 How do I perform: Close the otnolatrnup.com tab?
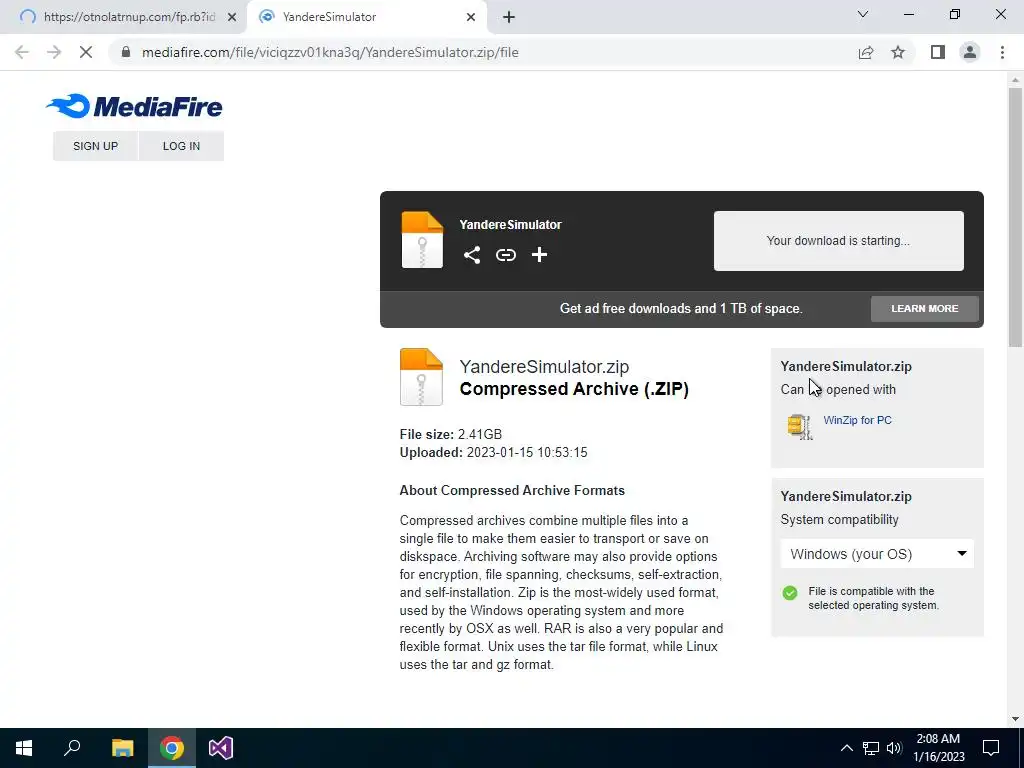(232, 17)
